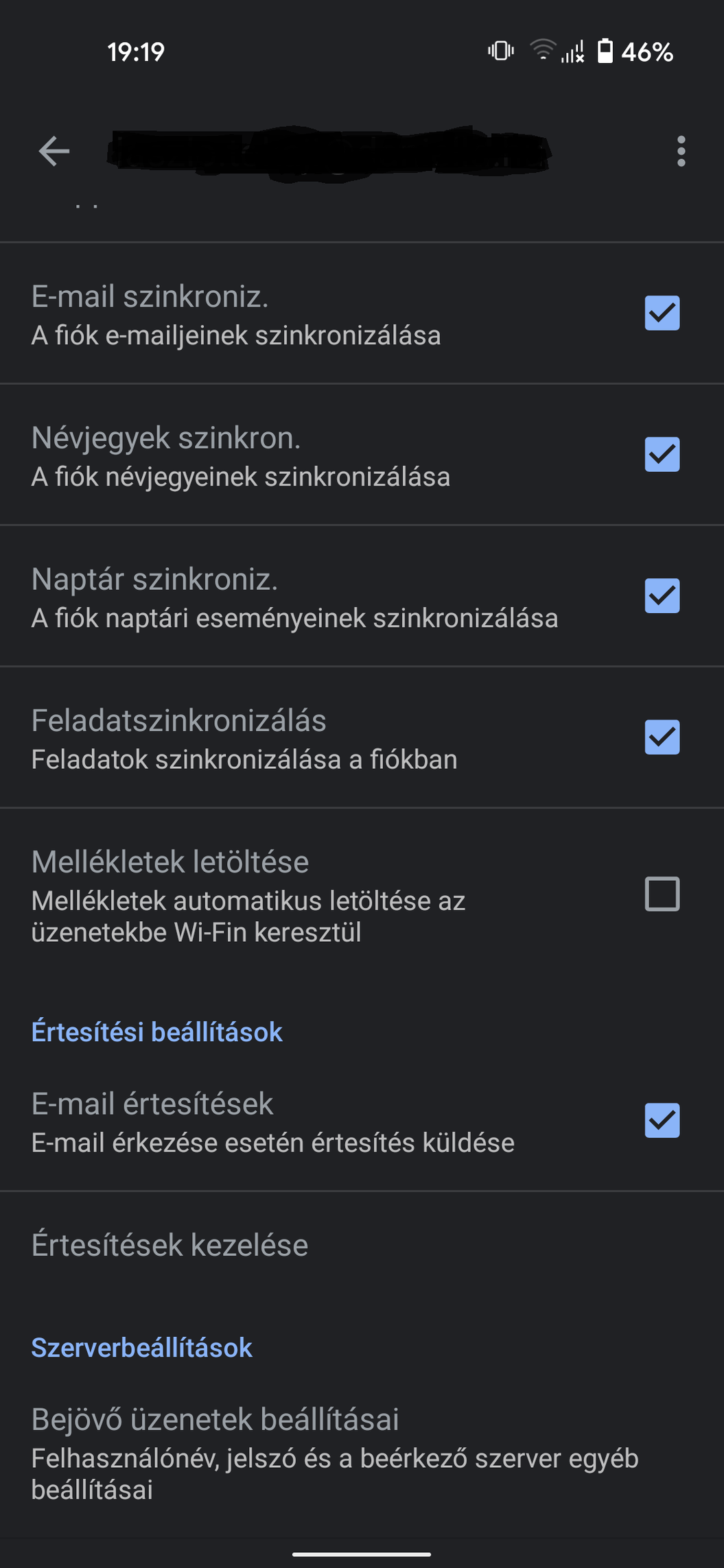Toggle Naptár szinkroniz. checkbox off

coord(662,596)
